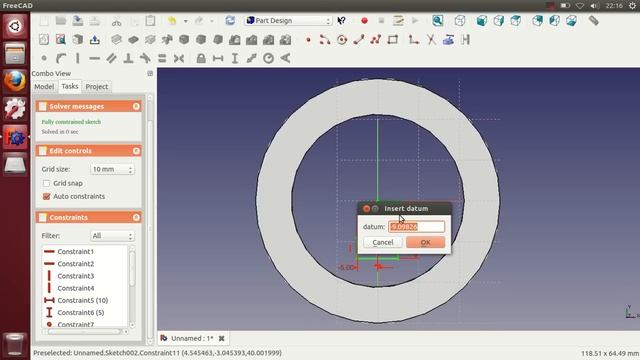Select the Create line tool
The height and width of the screenshot is (360, 640).
click(x=359, y=40)
